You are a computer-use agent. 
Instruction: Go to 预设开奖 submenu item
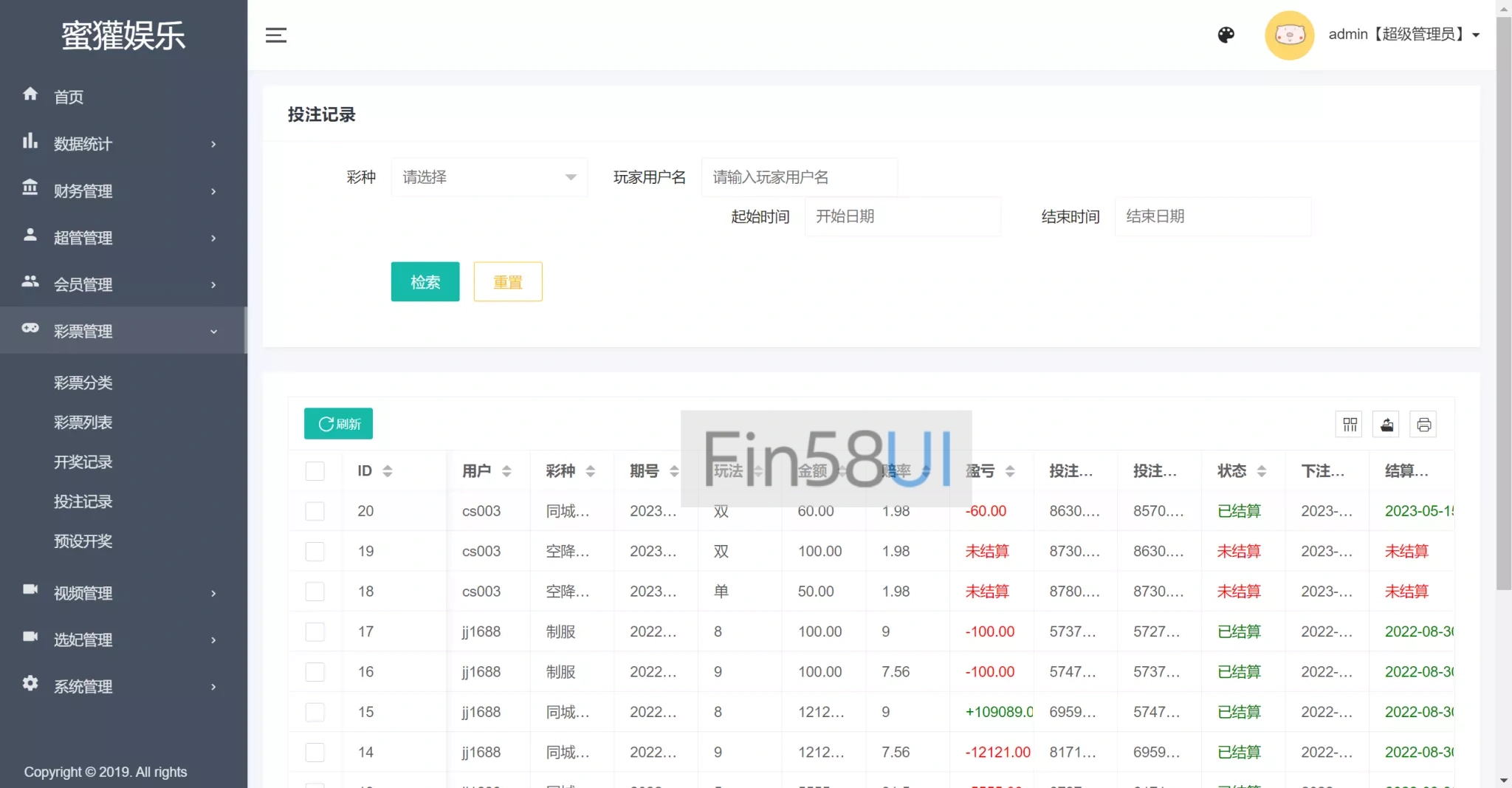[83, 541]
